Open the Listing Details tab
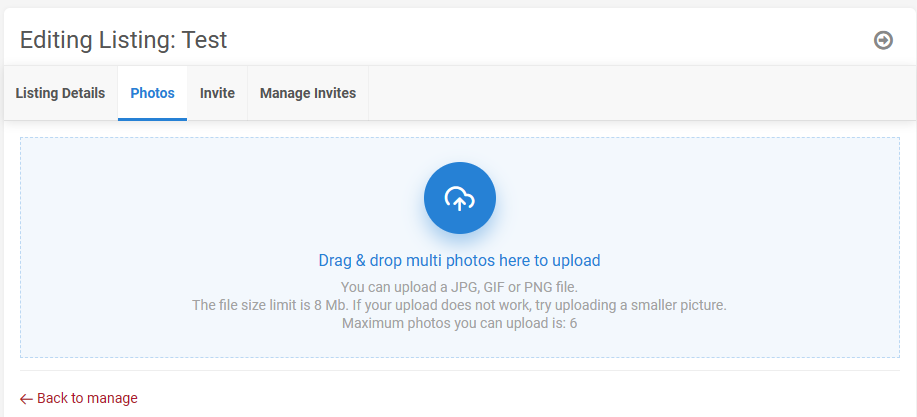This screenshot has width=917, height=417. click(x=60, y=93)
